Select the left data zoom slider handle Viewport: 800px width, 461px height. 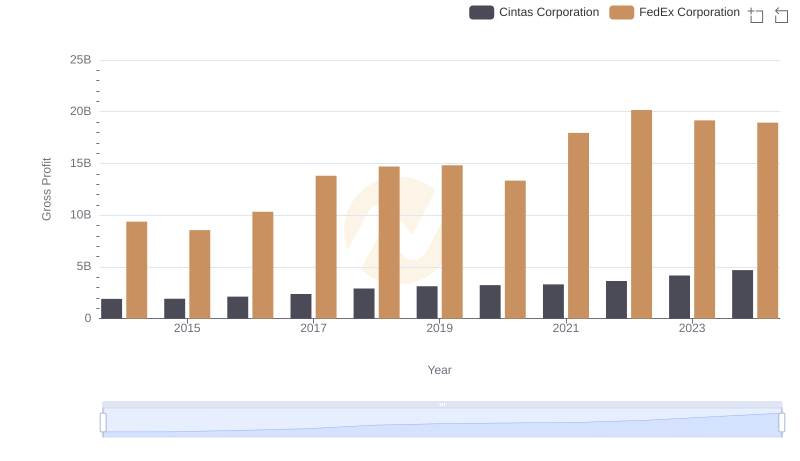pyautogui.click(x=103, y=423)
